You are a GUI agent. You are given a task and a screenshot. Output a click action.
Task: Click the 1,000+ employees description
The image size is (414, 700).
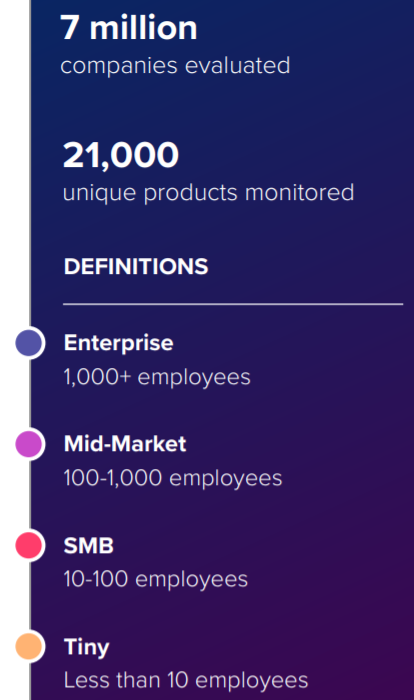[157, 377]
